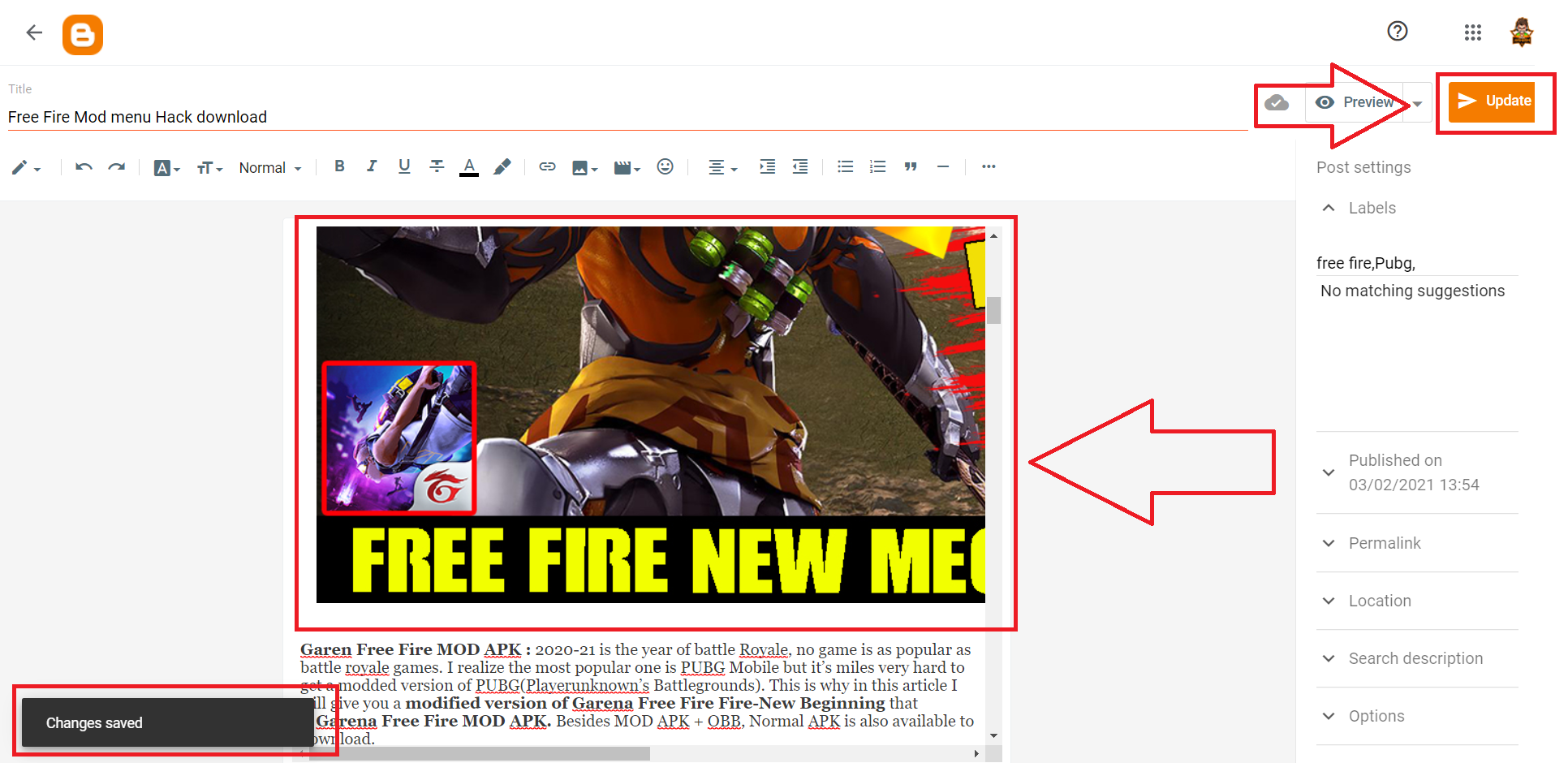Open the Normal paragraph style dropdown
The image size is (1568, 763).
[x=270, y=168]
